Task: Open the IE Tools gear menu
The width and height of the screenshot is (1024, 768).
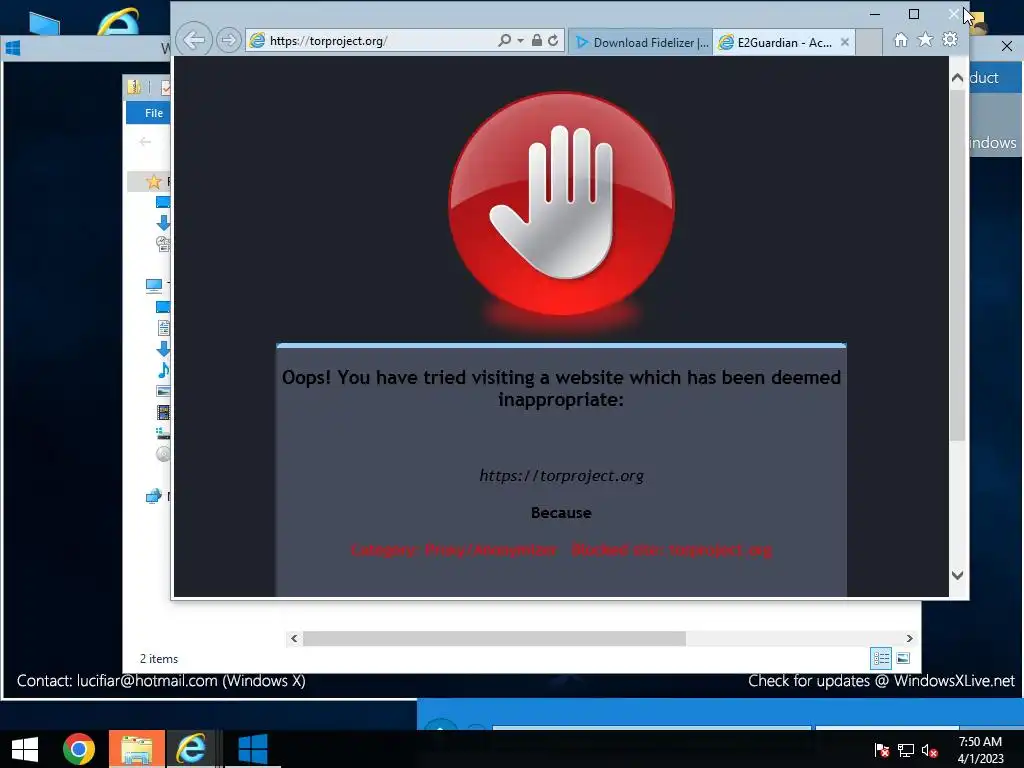Action: pos(950,40)
